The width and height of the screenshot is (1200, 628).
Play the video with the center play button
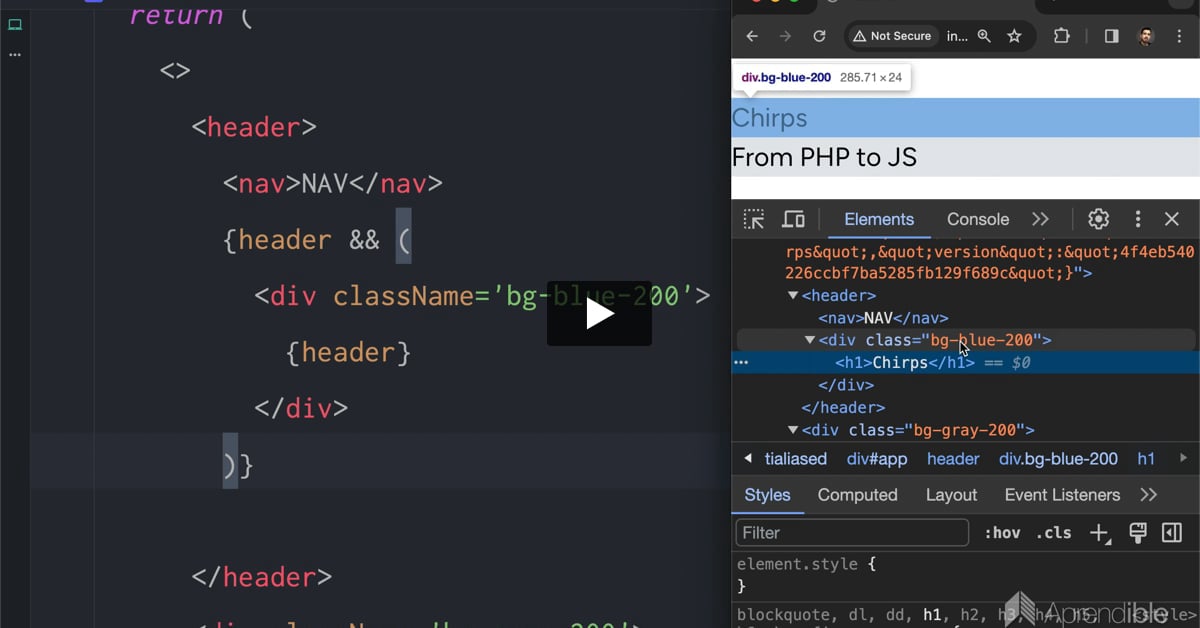point(599,313)
